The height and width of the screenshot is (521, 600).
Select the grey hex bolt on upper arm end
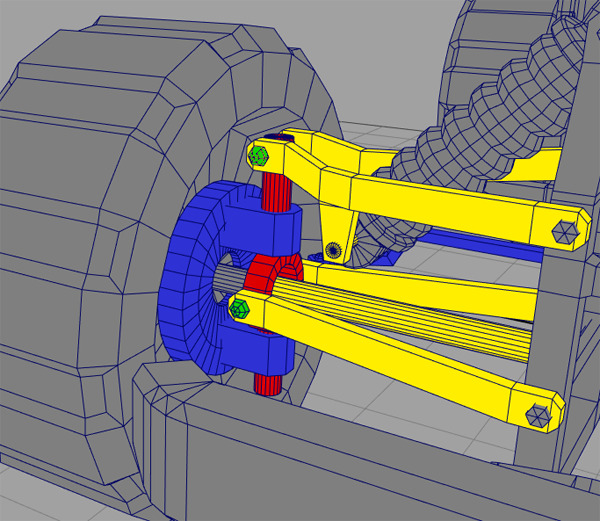tap(566, 231)
